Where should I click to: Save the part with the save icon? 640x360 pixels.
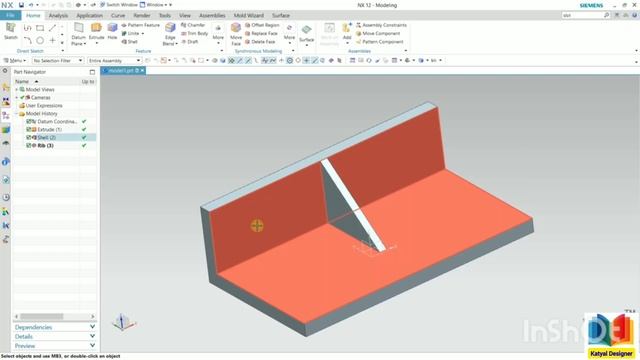click(x=21, y=5)
